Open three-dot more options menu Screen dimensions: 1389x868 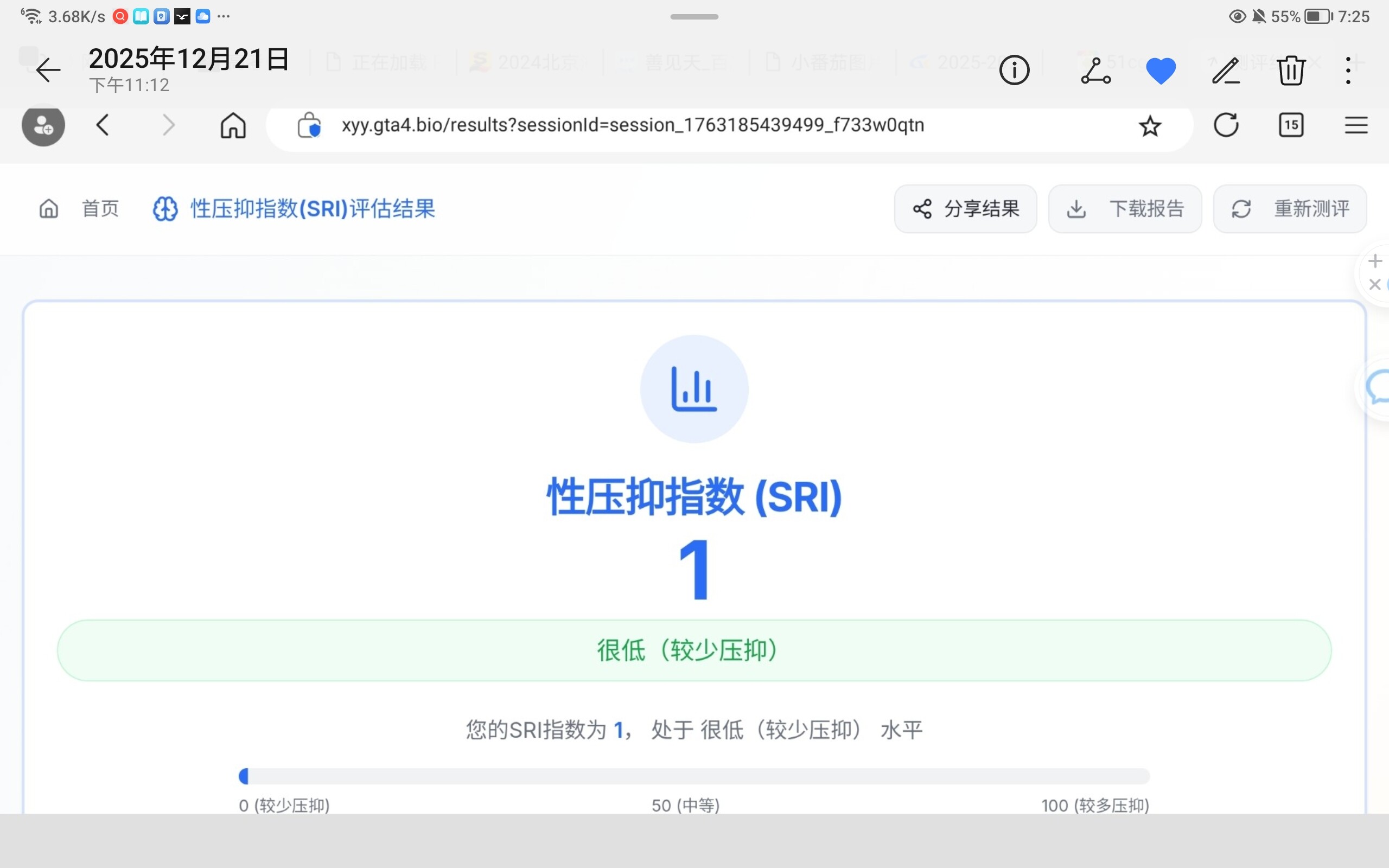click(1348, 71)
